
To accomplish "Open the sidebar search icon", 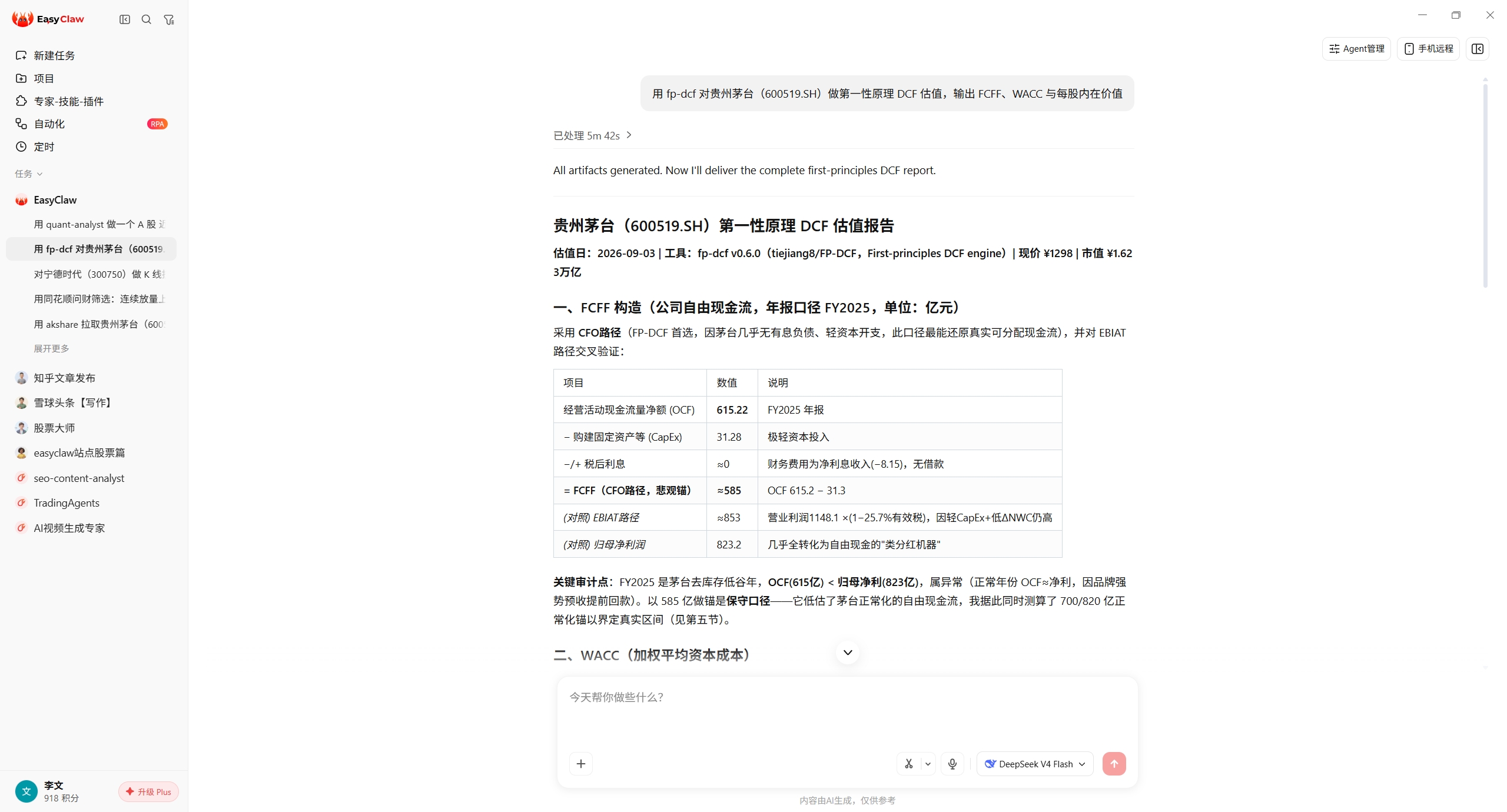I will (x=147, y=19).
